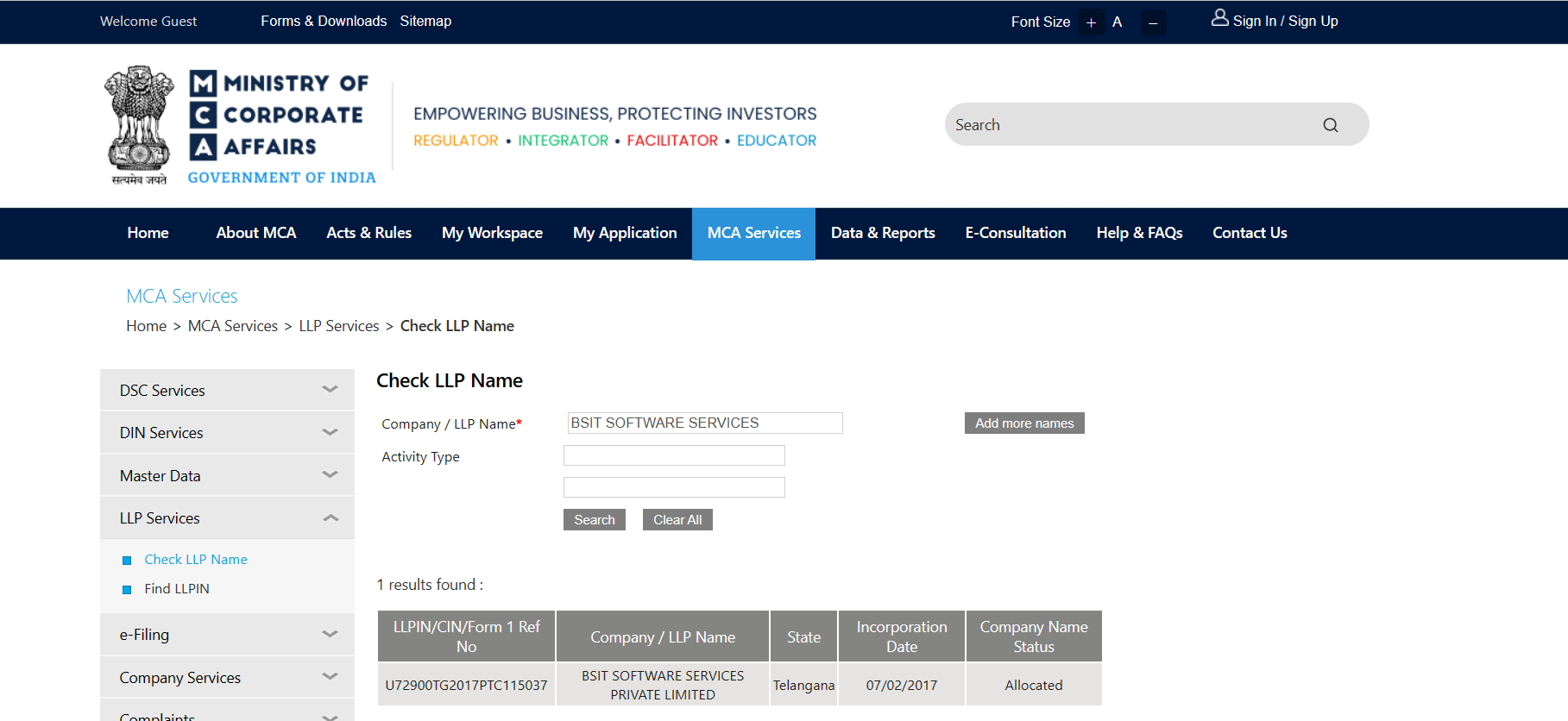1568x721 pixels.
Task: Open the MCA Services menu
Action: pos(753,233)
